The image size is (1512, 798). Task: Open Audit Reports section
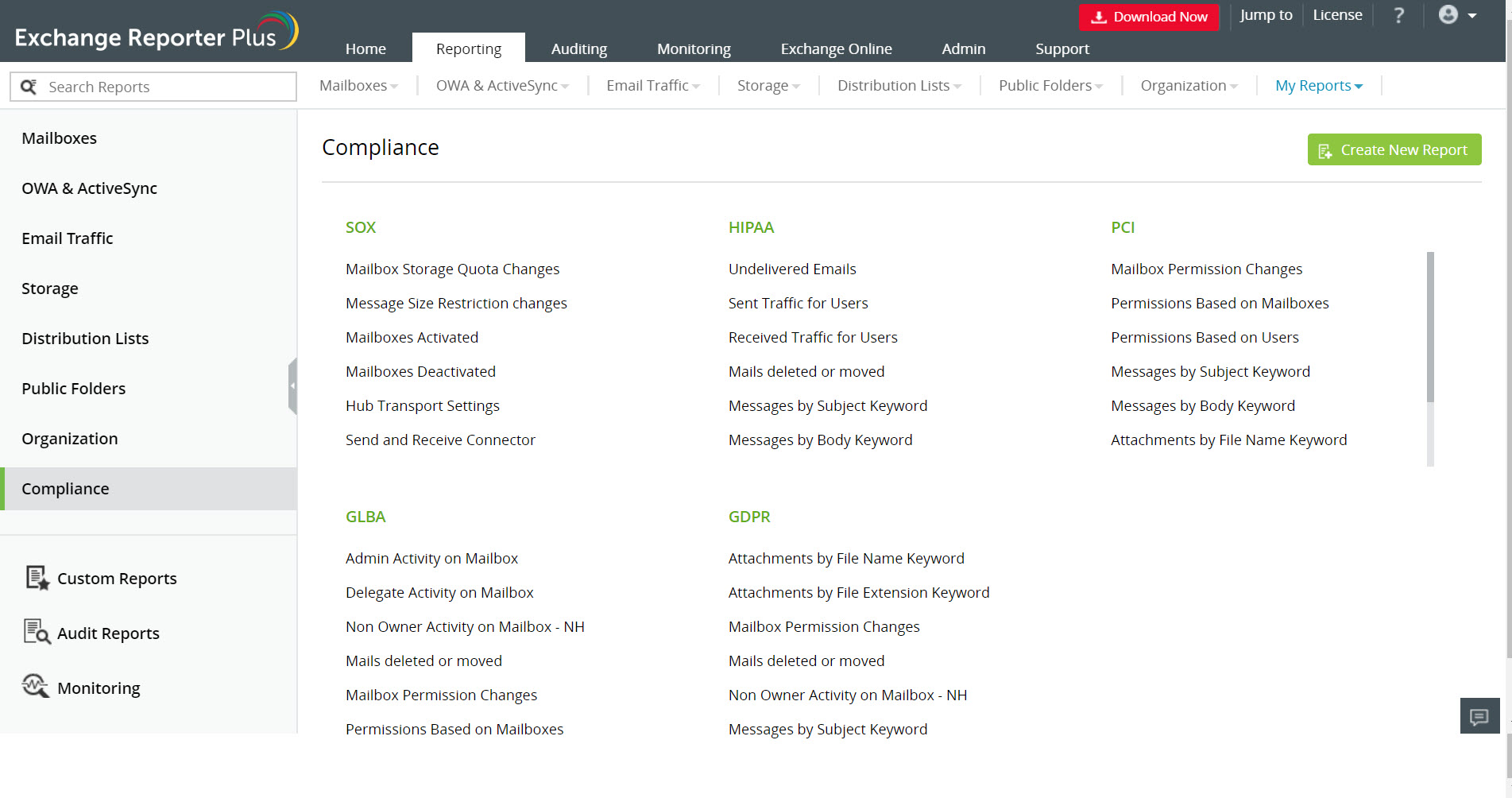point(108,633)
